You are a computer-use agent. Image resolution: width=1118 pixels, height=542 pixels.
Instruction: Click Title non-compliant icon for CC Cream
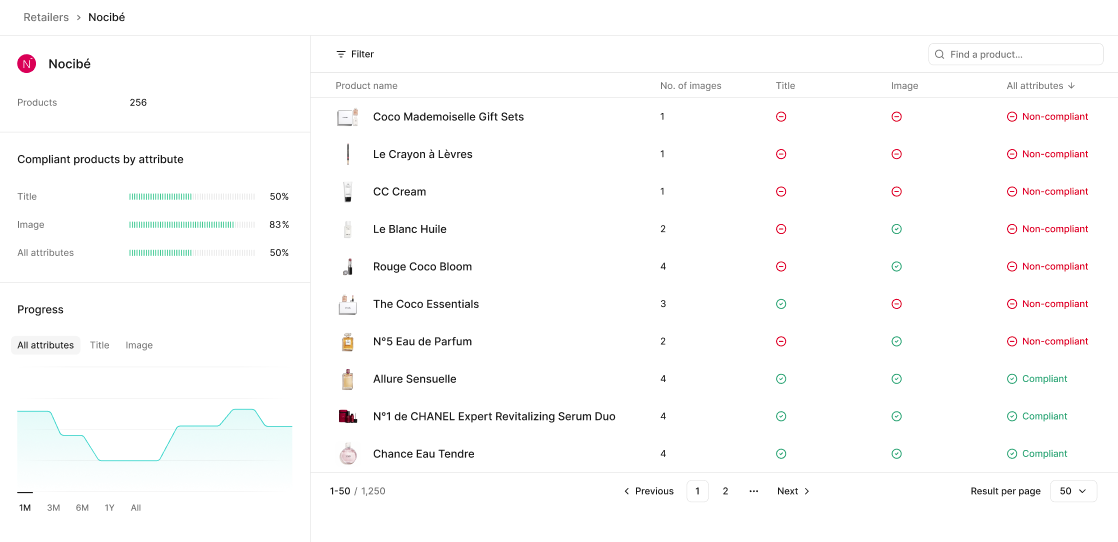coord(781,192)
